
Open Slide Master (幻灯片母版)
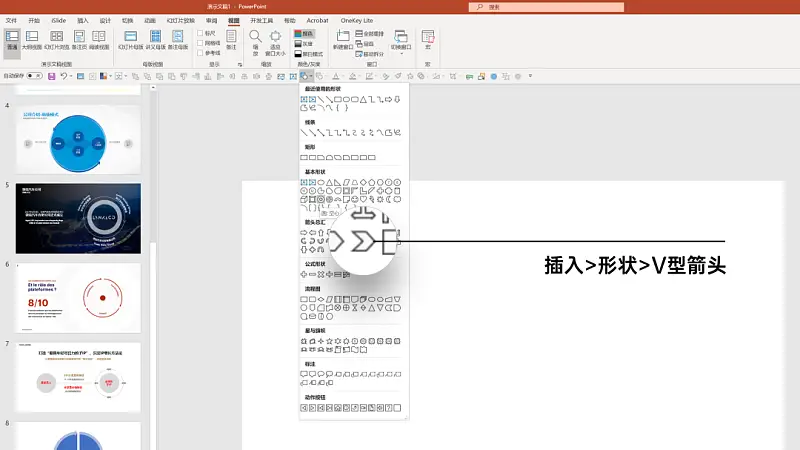tap(131, 40)
